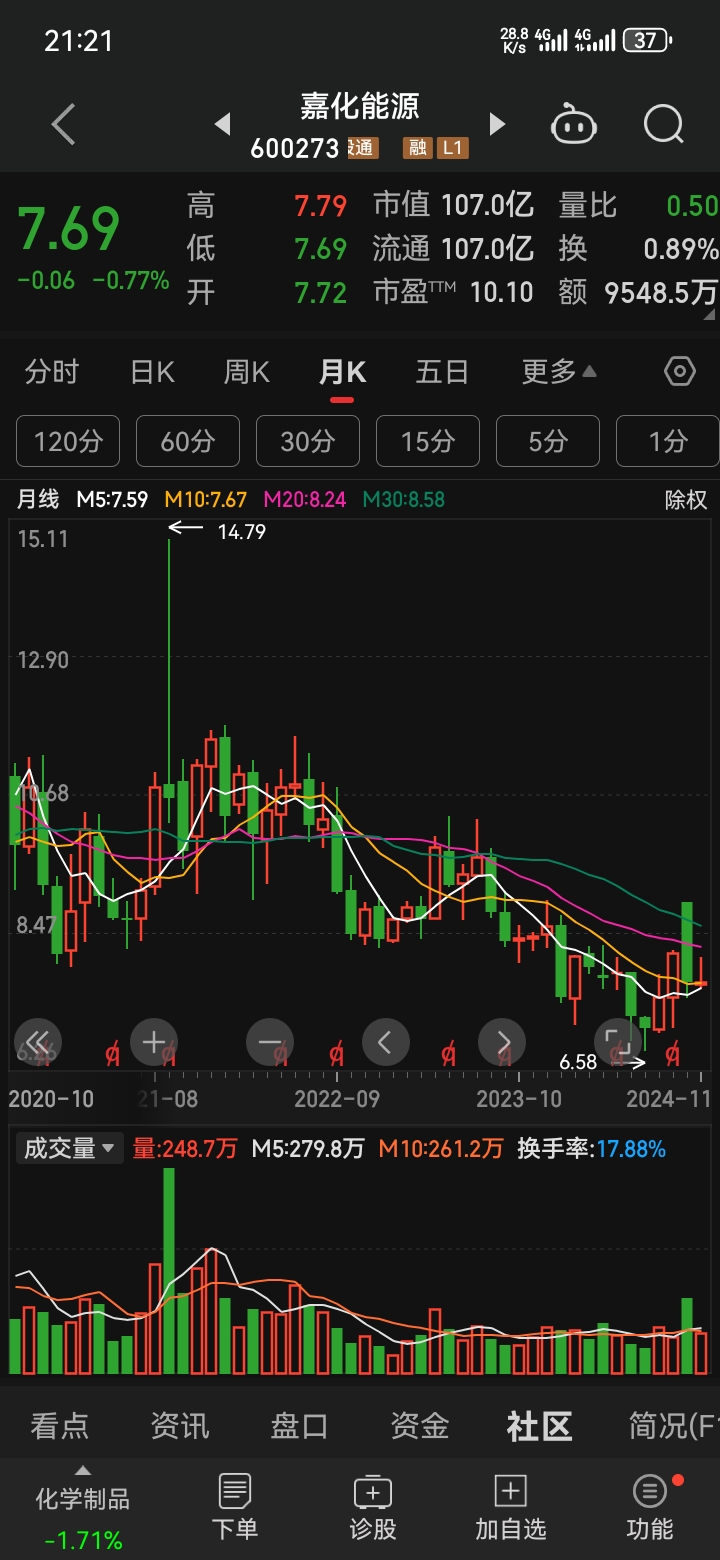
Task: Select the 1分 period button
Action: tap(668, 441)
